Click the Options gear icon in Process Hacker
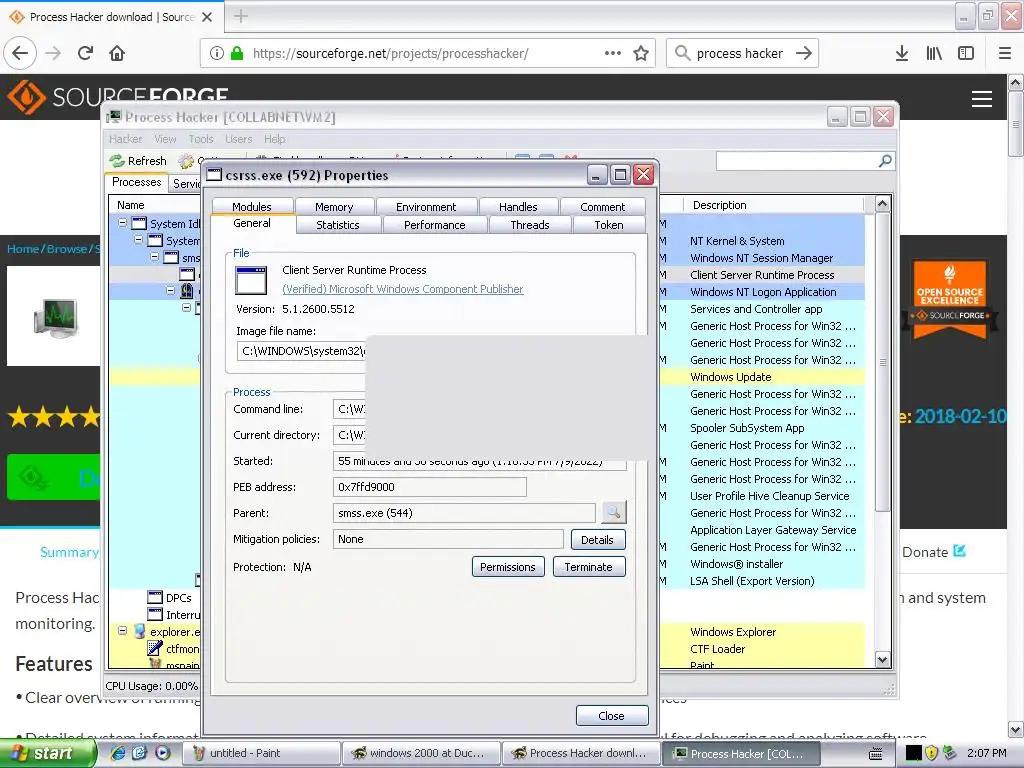 (x=186, y=161)
